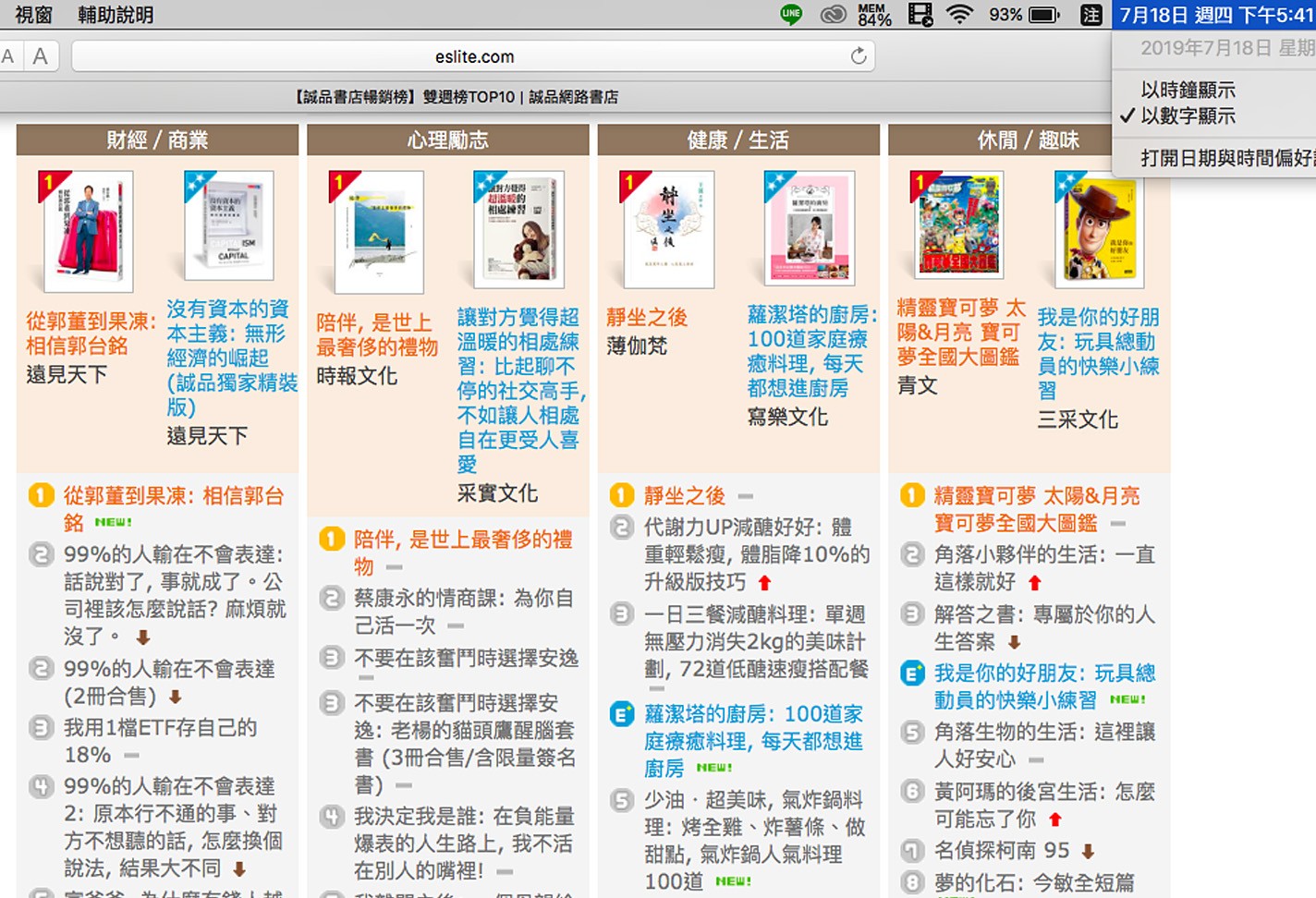Open the 沒有資本的資本主義 book cover thumbnail

[x=228, y=225]
